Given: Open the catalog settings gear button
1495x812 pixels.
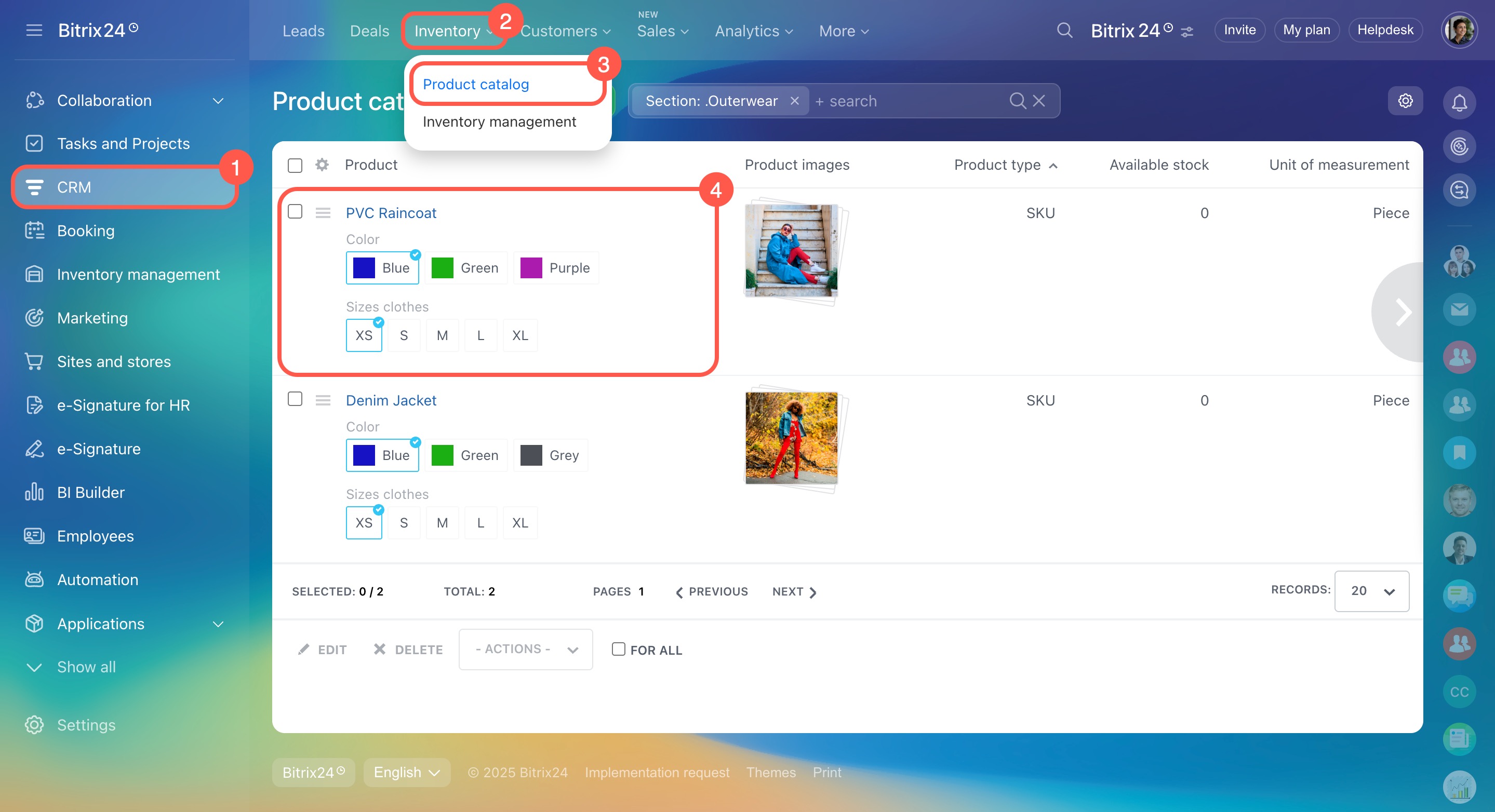Looking at the screenshot, I should pos(1405,101).
